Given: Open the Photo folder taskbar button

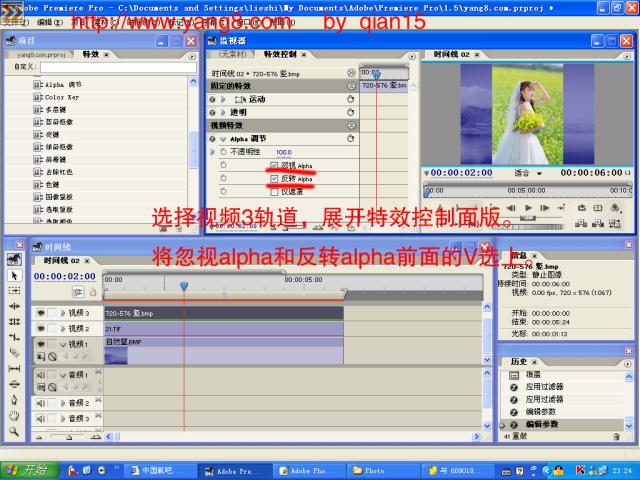Looking at the screenshot, I should 383,471.
